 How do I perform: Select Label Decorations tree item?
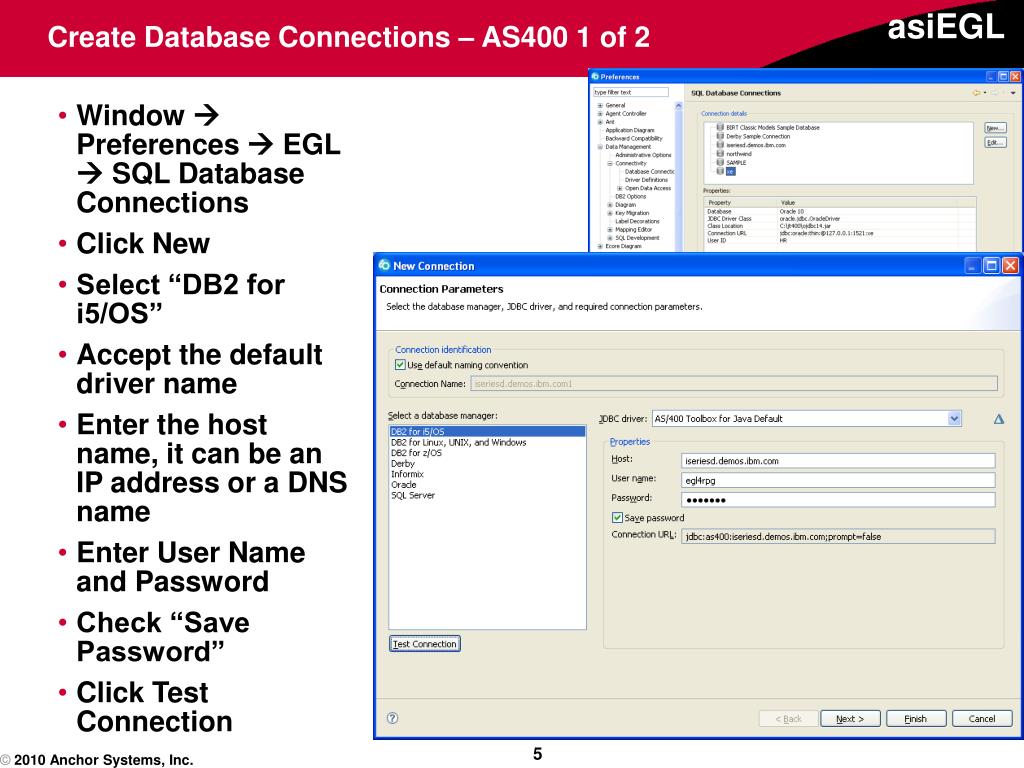click(637, 221)
